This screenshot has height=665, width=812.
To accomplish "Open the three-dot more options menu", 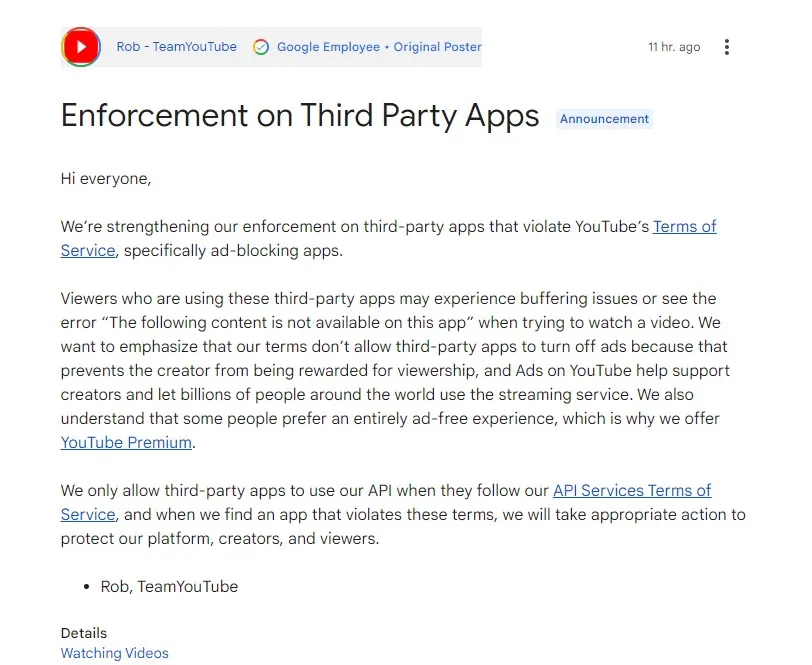I will tap(727, 47).
